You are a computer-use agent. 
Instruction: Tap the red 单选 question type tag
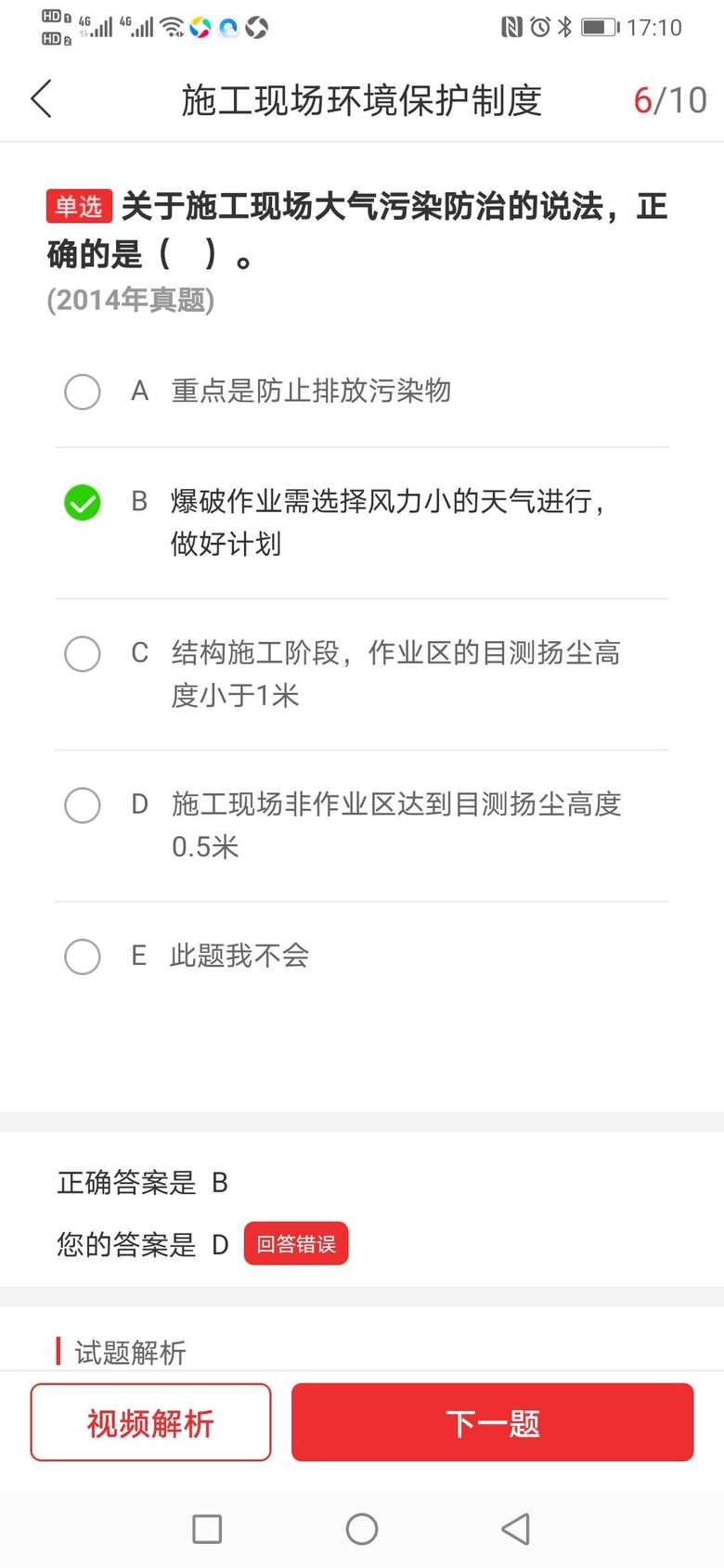(79, 206)
